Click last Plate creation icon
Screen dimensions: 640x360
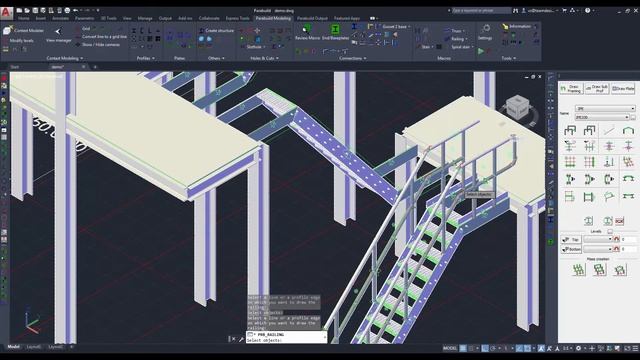click(620, 270)
